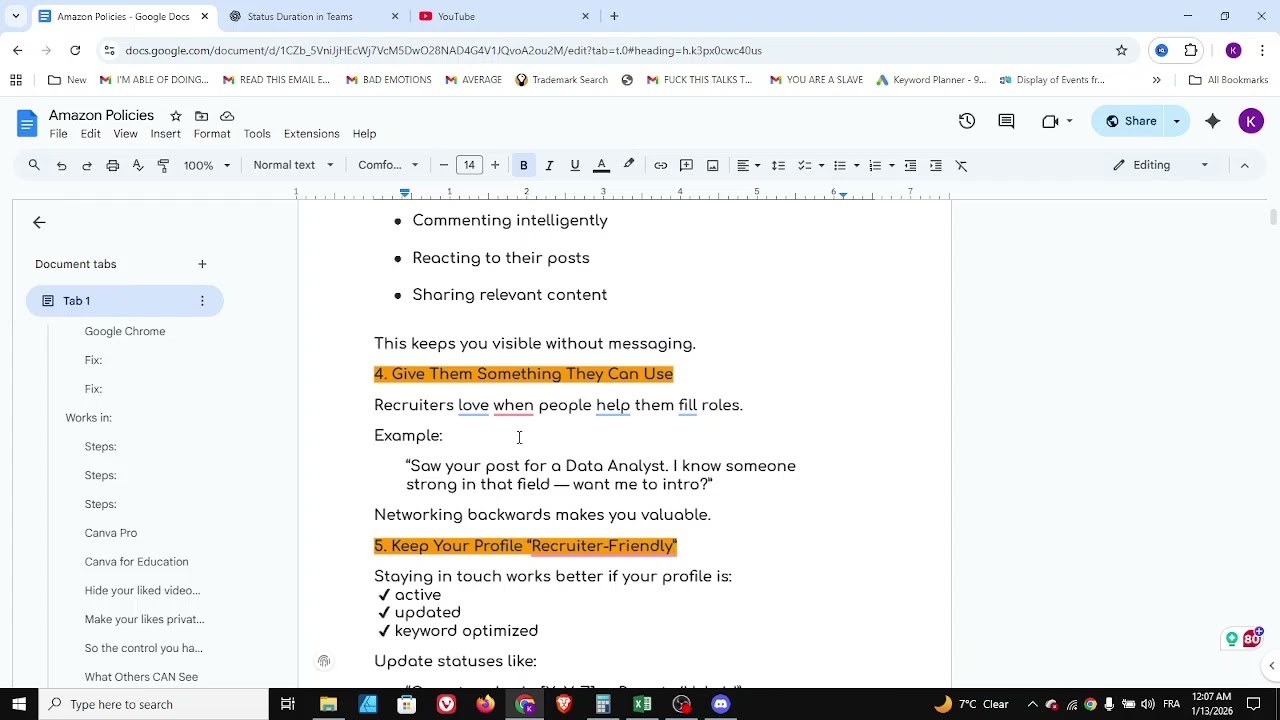Move the document to a folder

tap(201, 116)
